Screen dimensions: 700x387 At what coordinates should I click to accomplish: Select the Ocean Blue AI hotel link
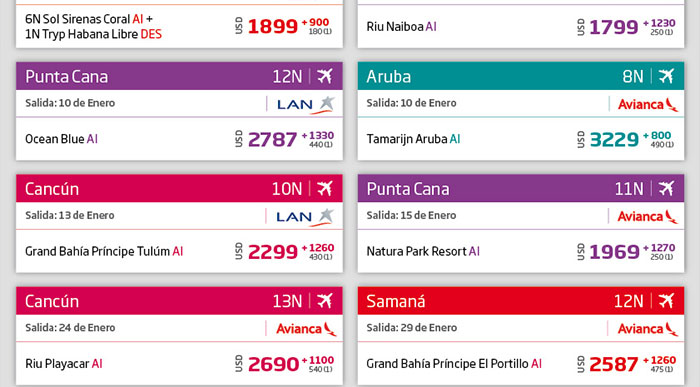click(x=61, y=139)
